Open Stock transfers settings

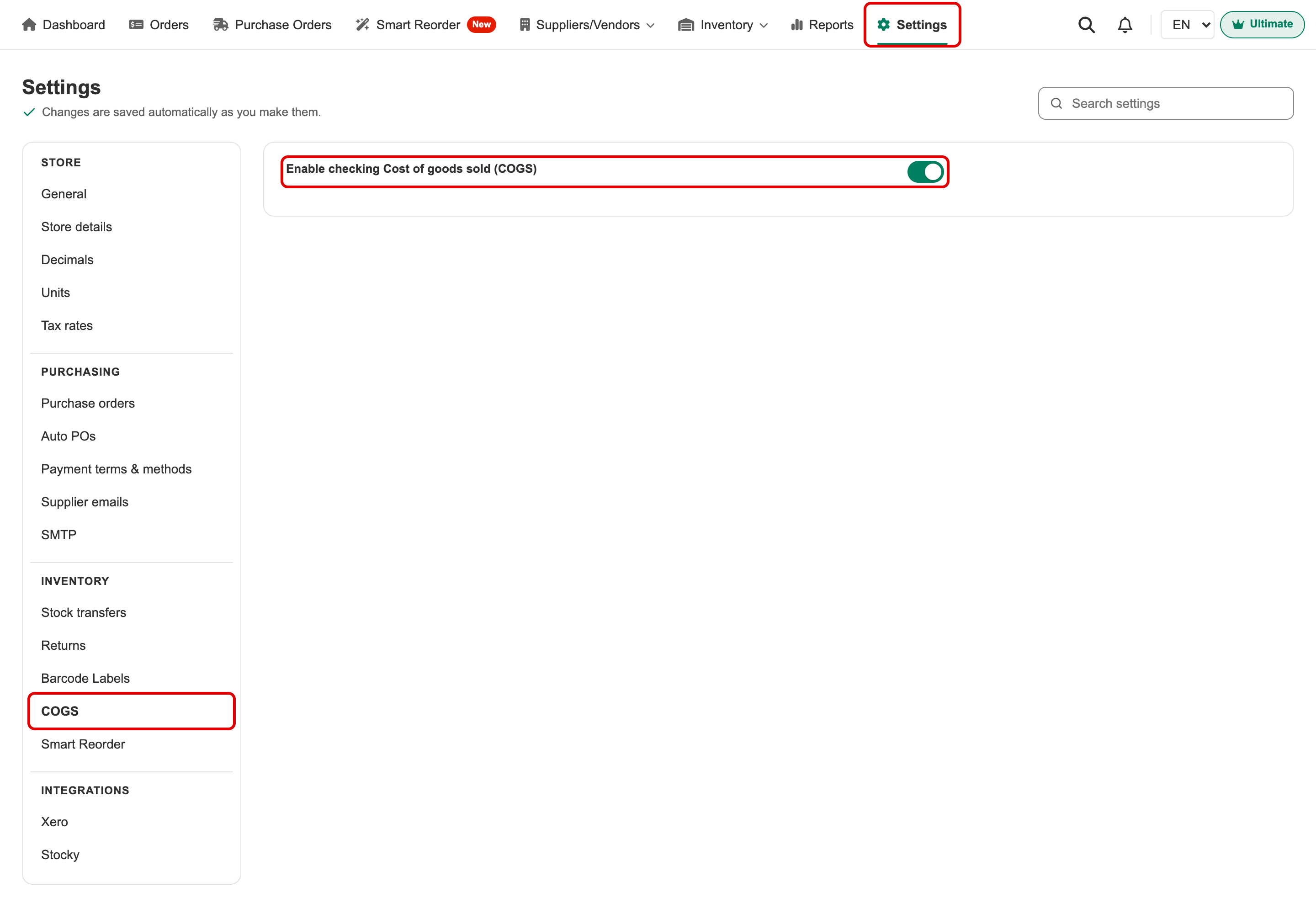[x=84, y=612]
